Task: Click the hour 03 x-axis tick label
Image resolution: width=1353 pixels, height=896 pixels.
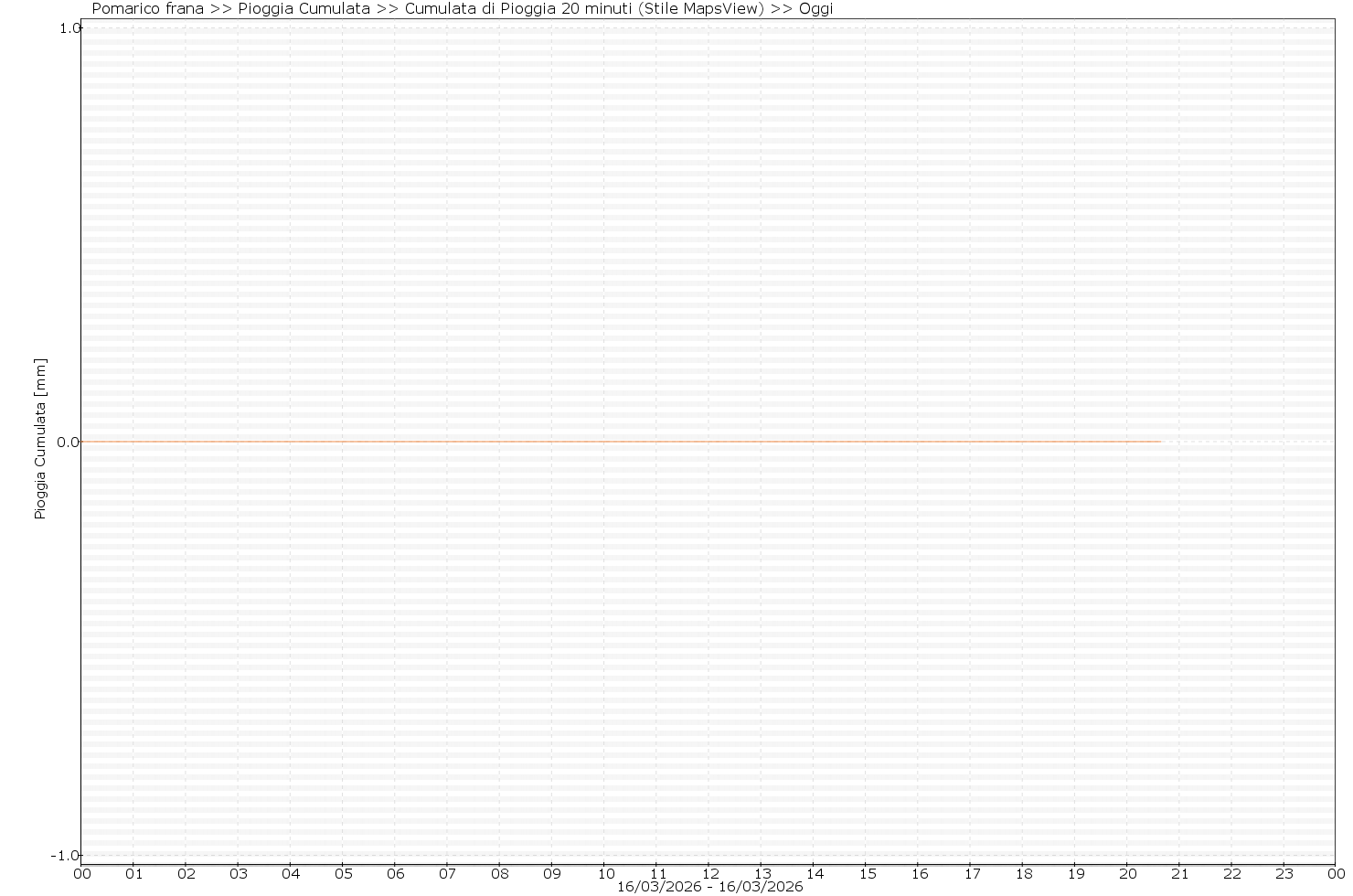Action: click(239, 873)
